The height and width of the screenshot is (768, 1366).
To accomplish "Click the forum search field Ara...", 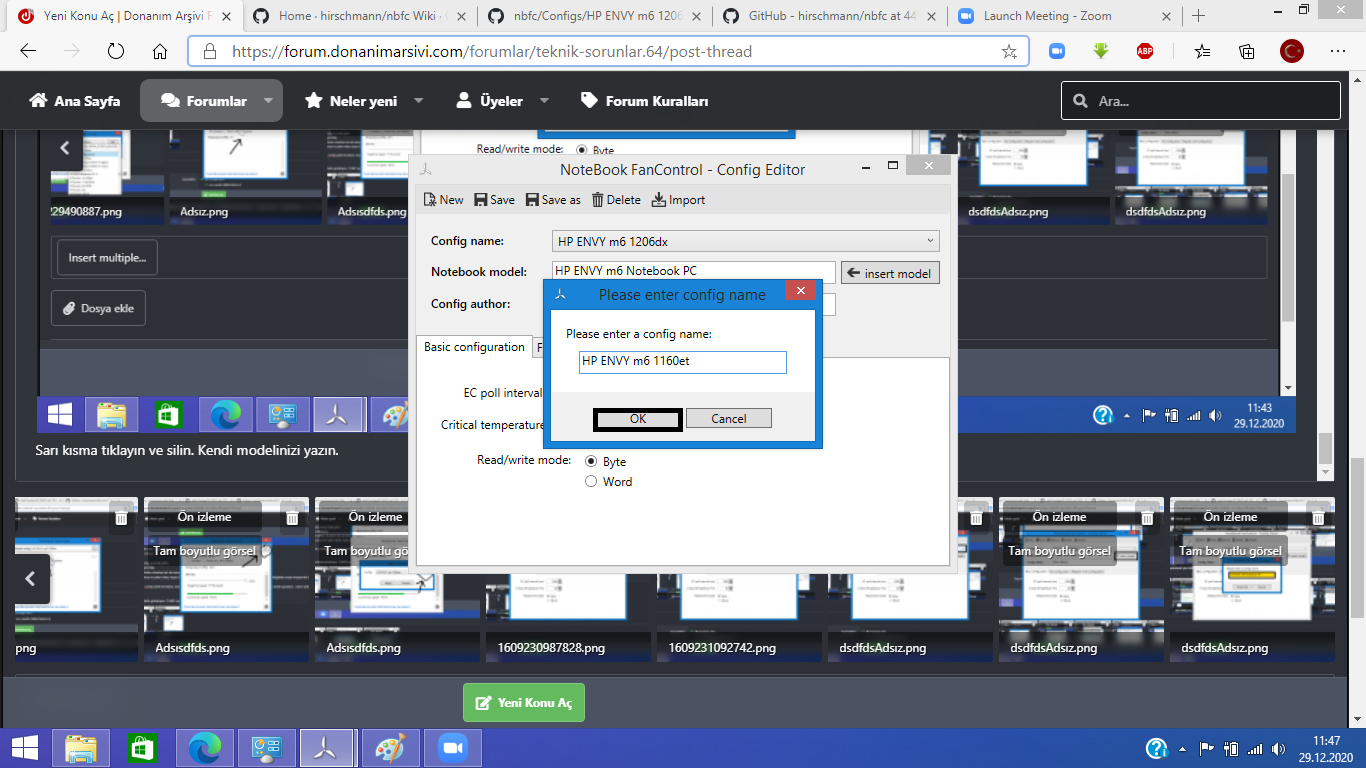I will coord(1200,101).
